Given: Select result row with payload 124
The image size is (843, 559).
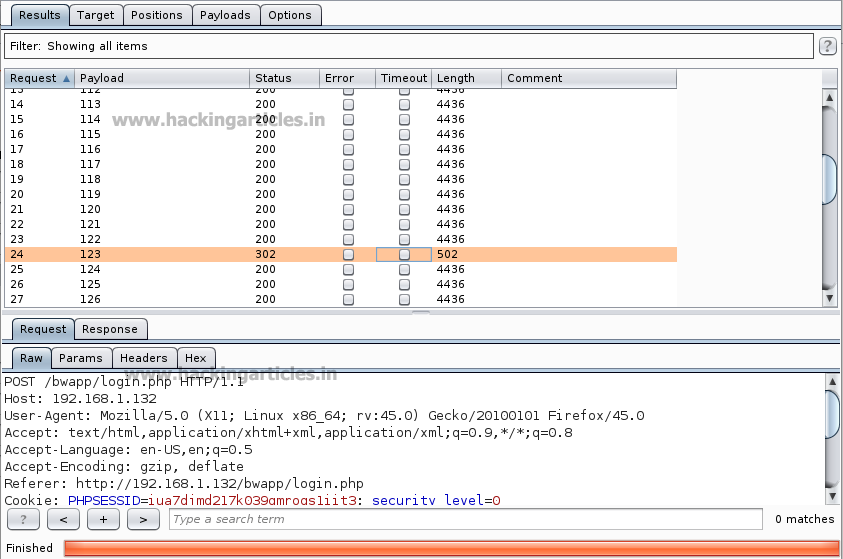Looking at the screenshot, I should click(x=340, y=269).
